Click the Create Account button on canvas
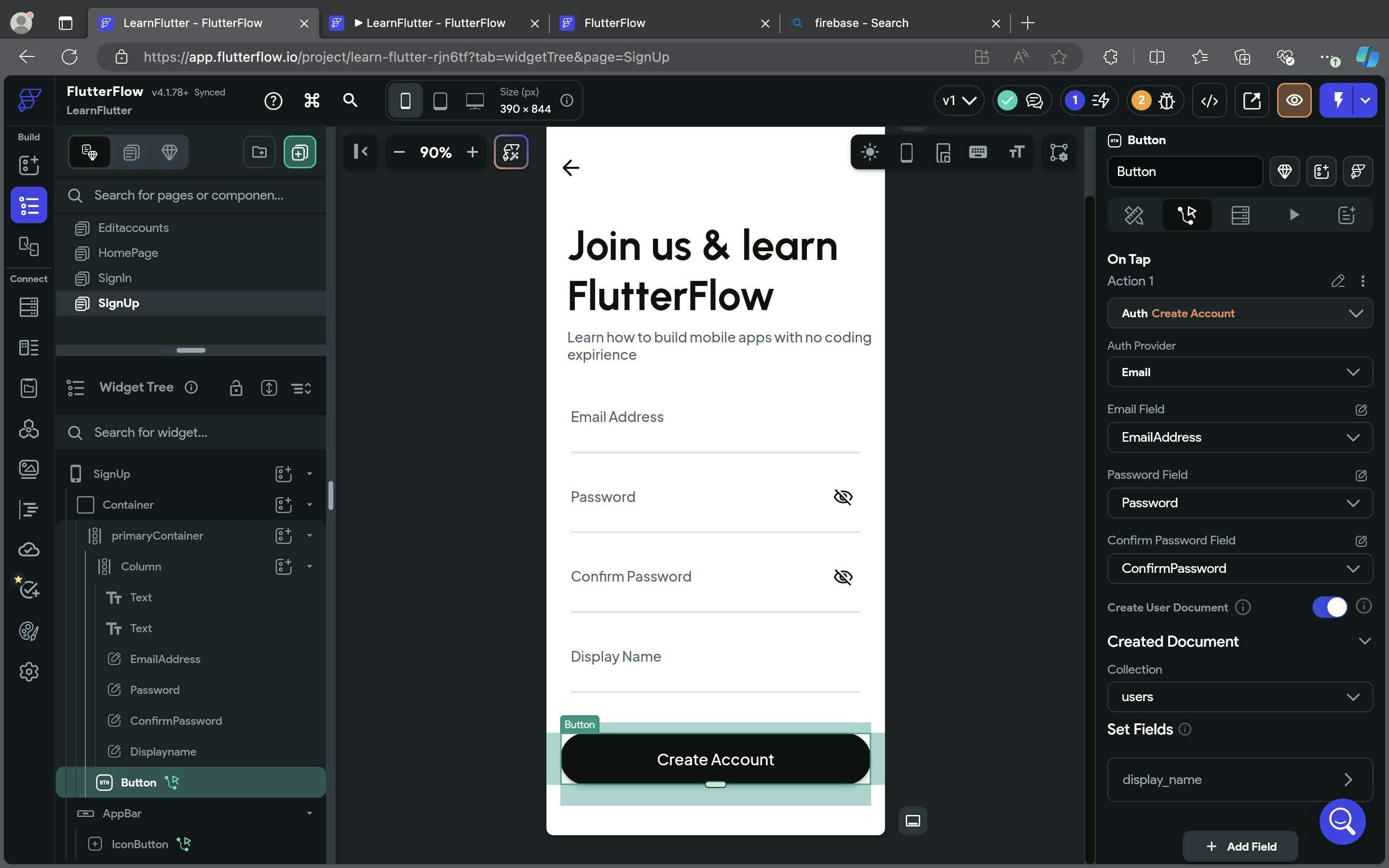Screen dimensions: 1389x868 coord(715,759)
